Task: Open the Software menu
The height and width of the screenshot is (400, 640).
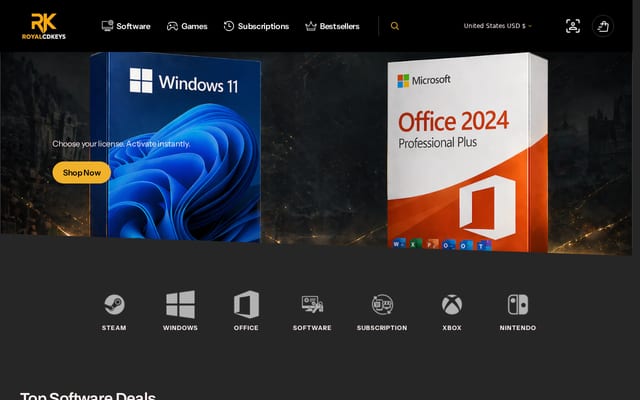Action: point(126,26)
